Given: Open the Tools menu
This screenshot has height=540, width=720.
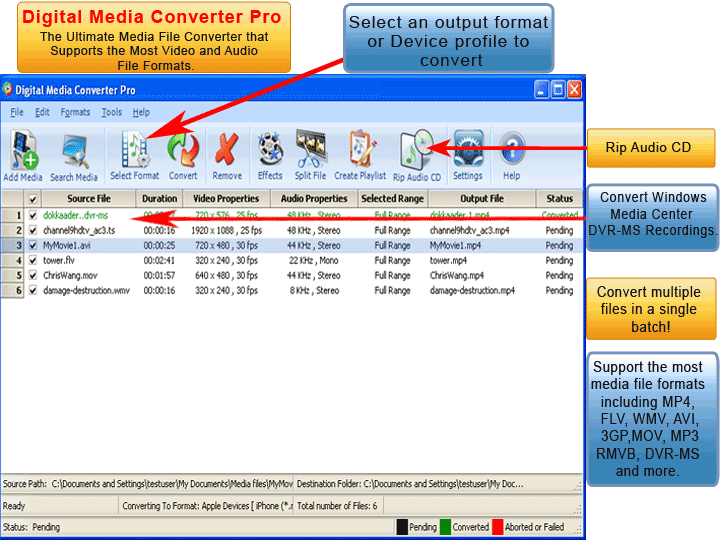Looking at the screenshot, I should click(x=112, y=113).
